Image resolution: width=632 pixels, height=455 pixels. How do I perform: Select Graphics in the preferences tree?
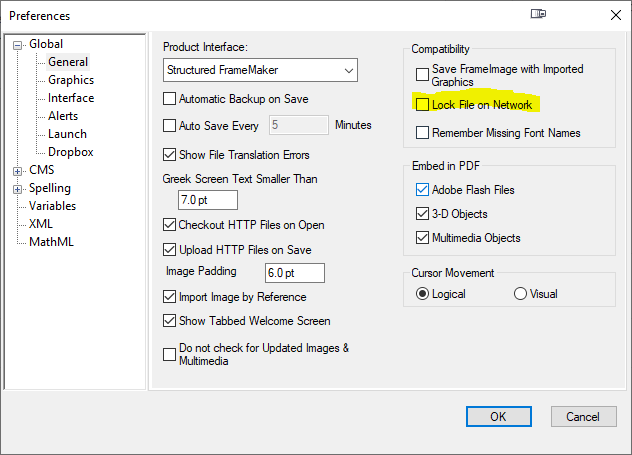[71, 80]
